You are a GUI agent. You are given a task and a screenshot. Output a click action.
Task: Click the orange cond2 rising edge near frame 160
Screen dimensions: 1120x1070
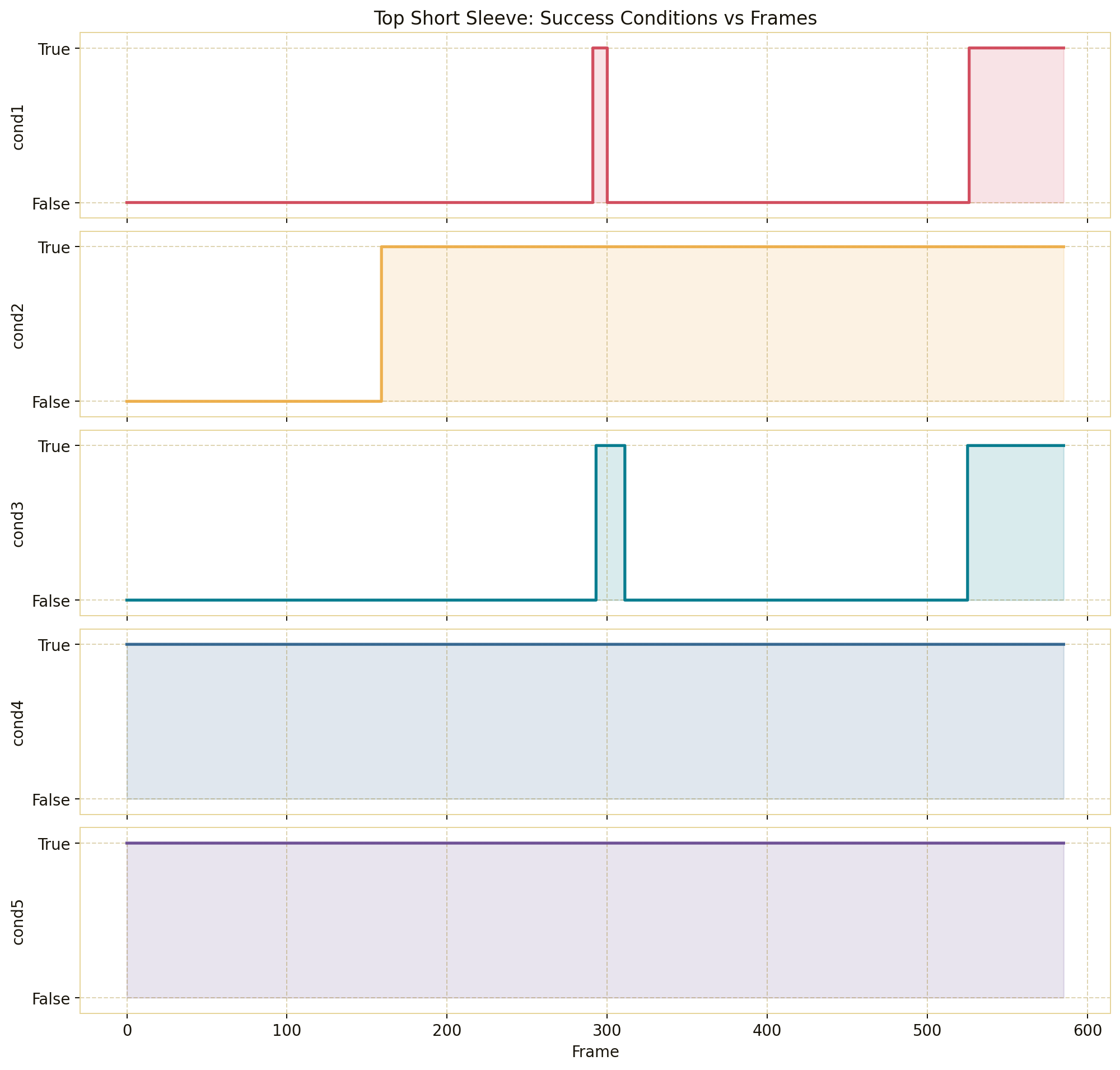tap(381, 324)
